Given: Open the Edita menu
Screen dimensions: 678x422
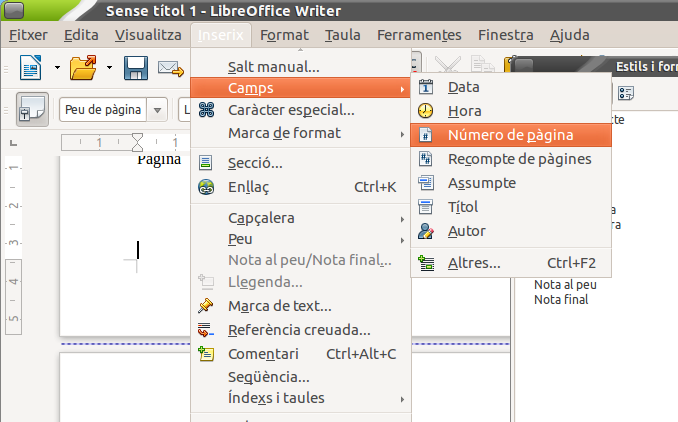Looking at the screenshot, I should point(81,35).
